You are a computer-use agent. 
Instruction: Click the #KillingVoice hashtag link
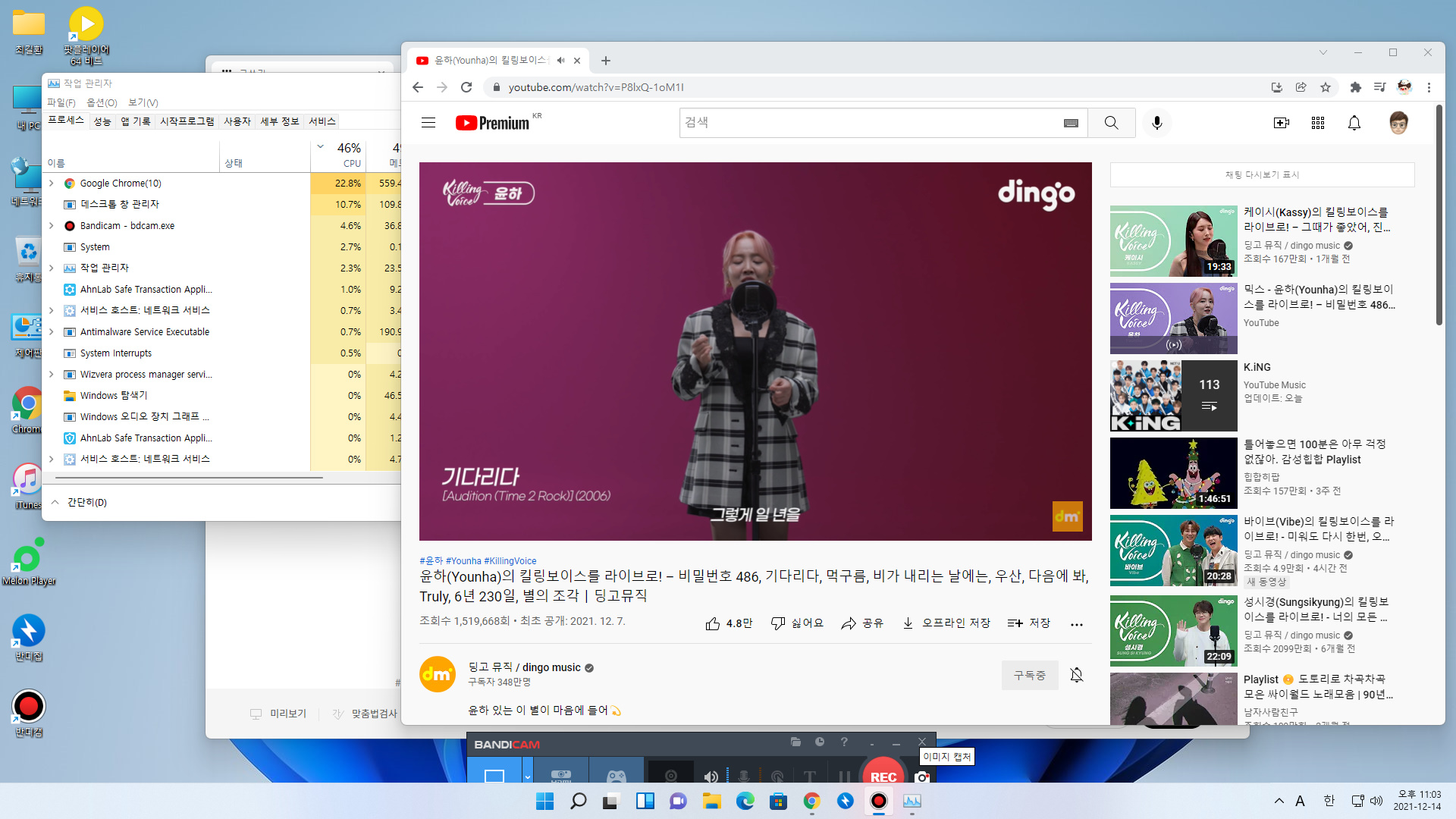[x=510, y=561]
